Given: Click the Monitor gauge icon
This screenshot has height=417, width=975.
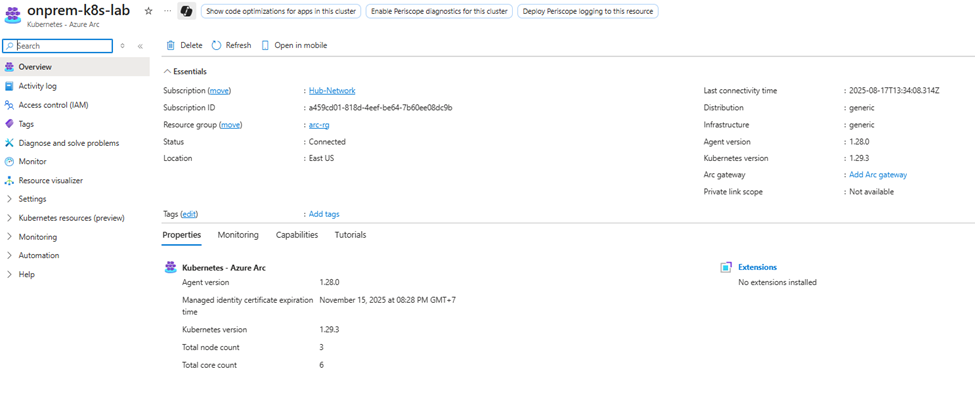Looking at the screenshot, I should (9, 162).
